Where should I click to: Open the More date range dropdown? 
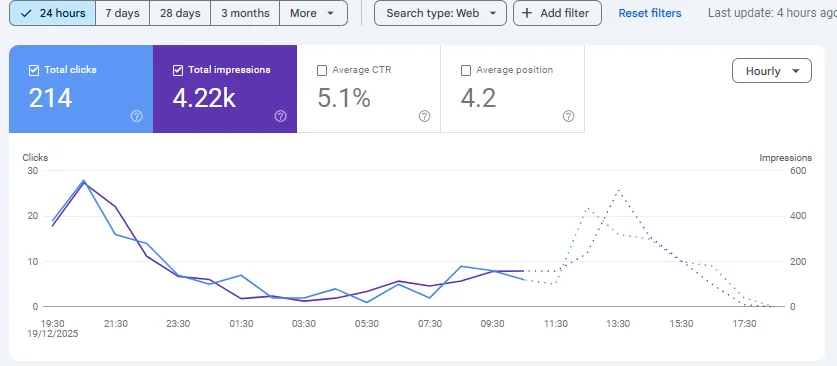click(313, 13)
